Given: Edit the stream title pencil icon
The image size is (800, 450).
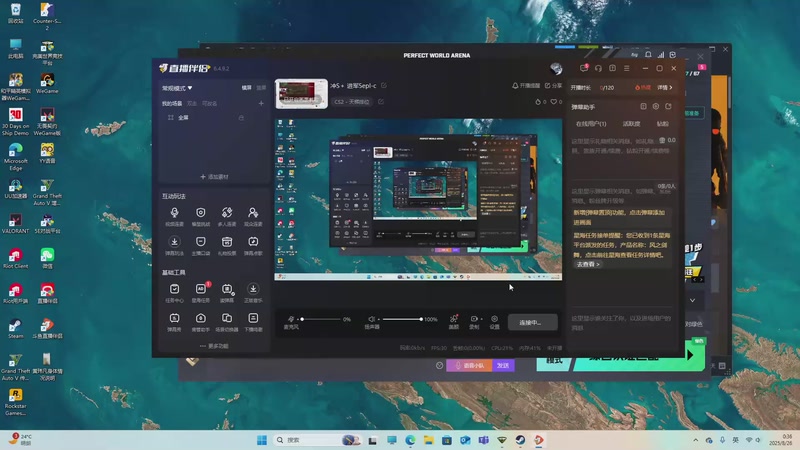Looking at the screenshot, I should [x=384, y=85].
